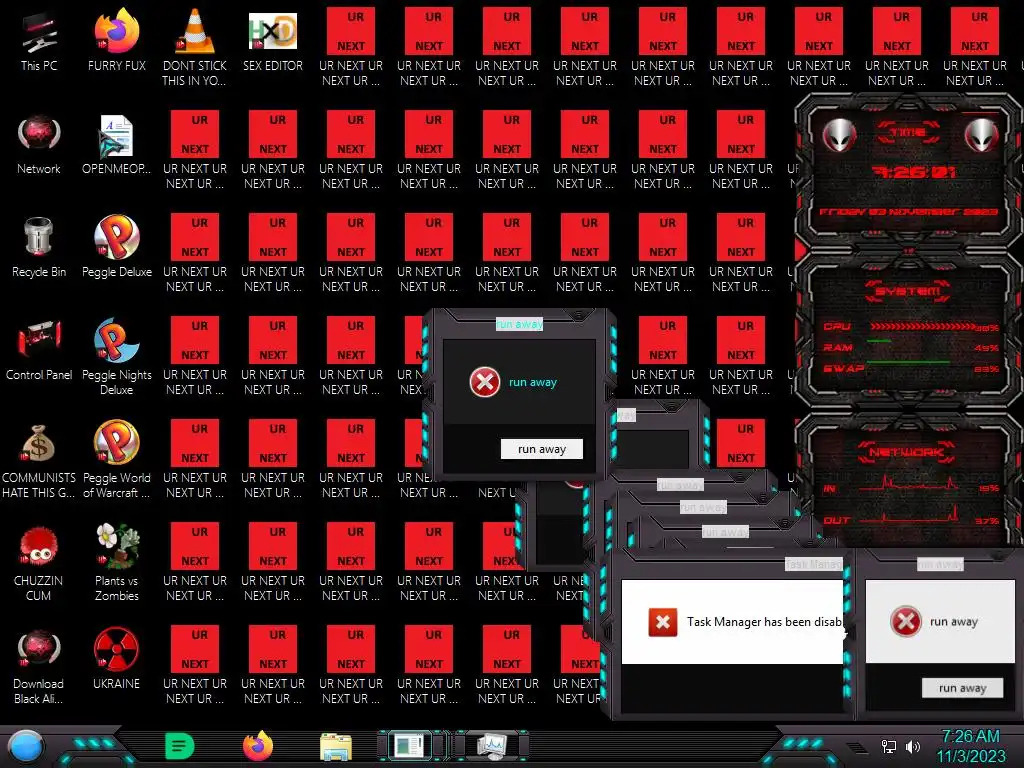Click the digital time readout on clock gadget
This screenshot has height=768, width=1024.
click(914, 172)
